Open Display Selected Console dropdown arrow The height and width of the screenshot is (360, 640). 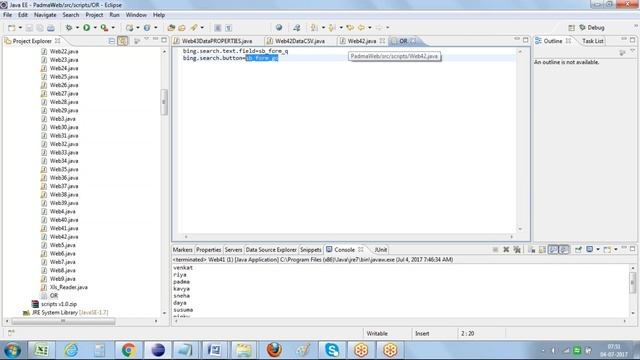pyautogui.click(x=598, y=249)
